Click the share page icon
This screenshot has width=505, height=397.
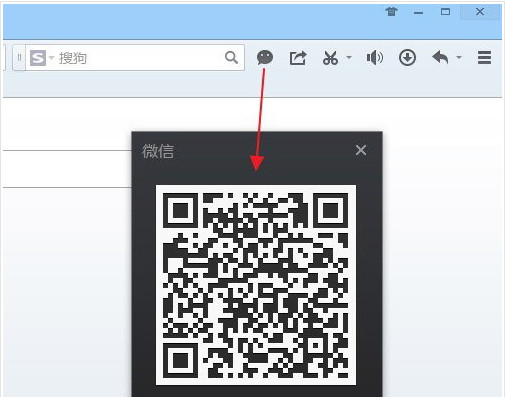(x=297, y=58)
